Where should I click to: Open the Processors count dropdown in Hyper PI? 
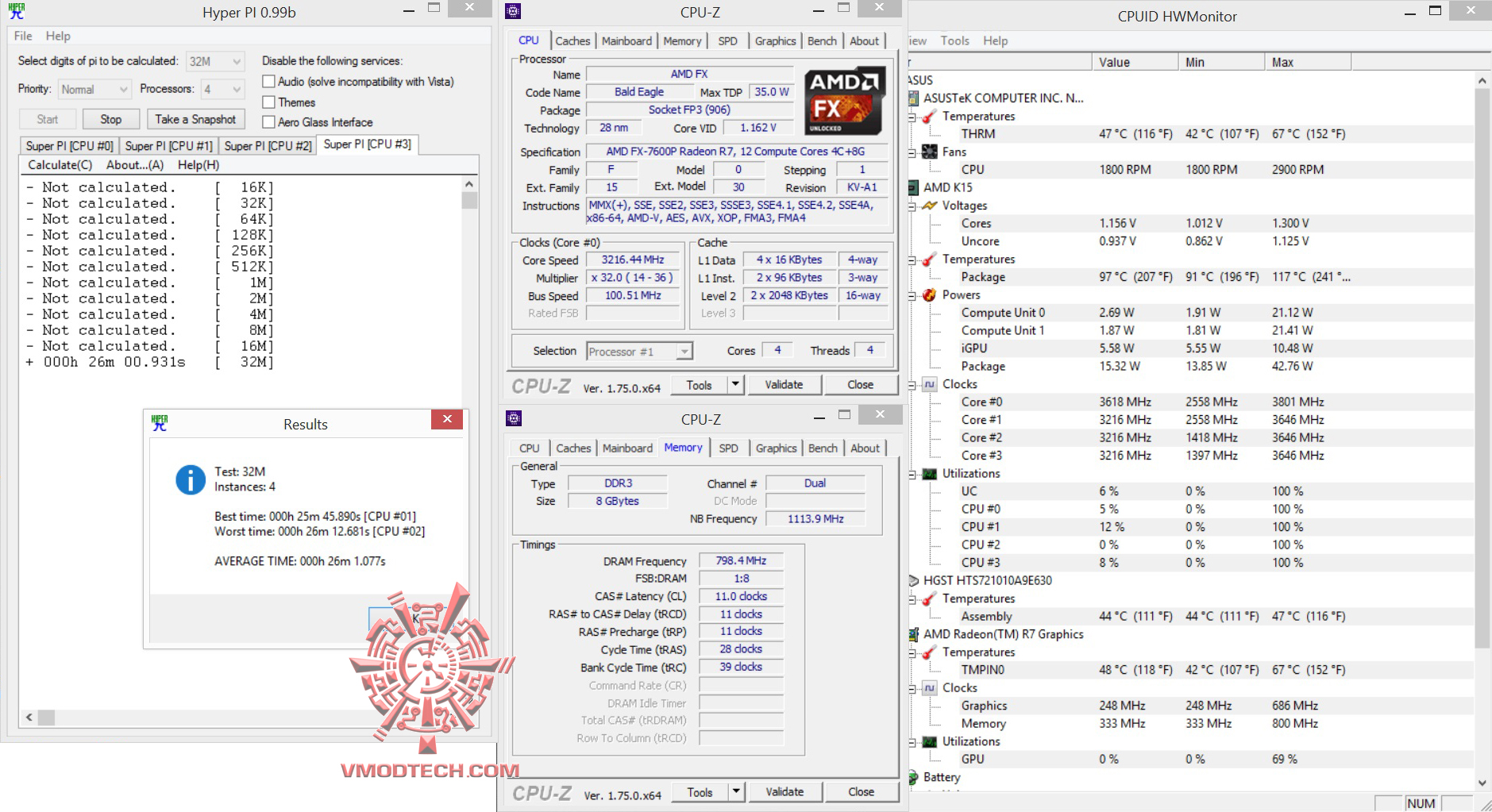click(x=222, y=90)
